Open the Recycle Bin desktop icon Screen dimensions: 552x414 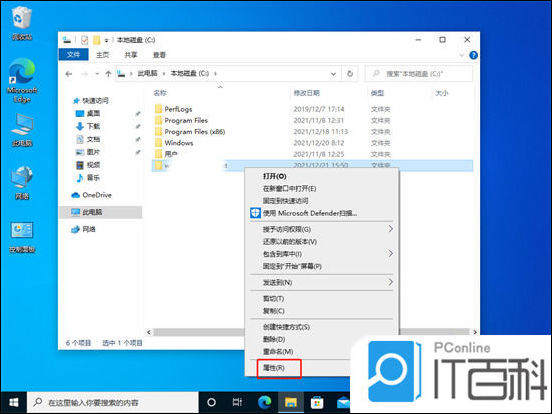(x=22, y=23)
